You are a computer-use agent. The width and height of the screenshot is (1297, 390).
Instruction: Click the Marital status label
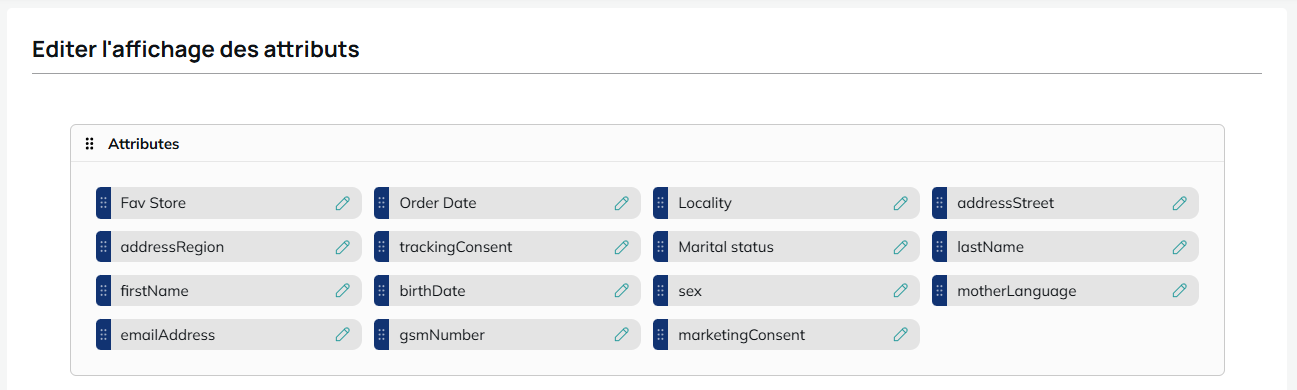pyautogui.click(x=726, y=247)
